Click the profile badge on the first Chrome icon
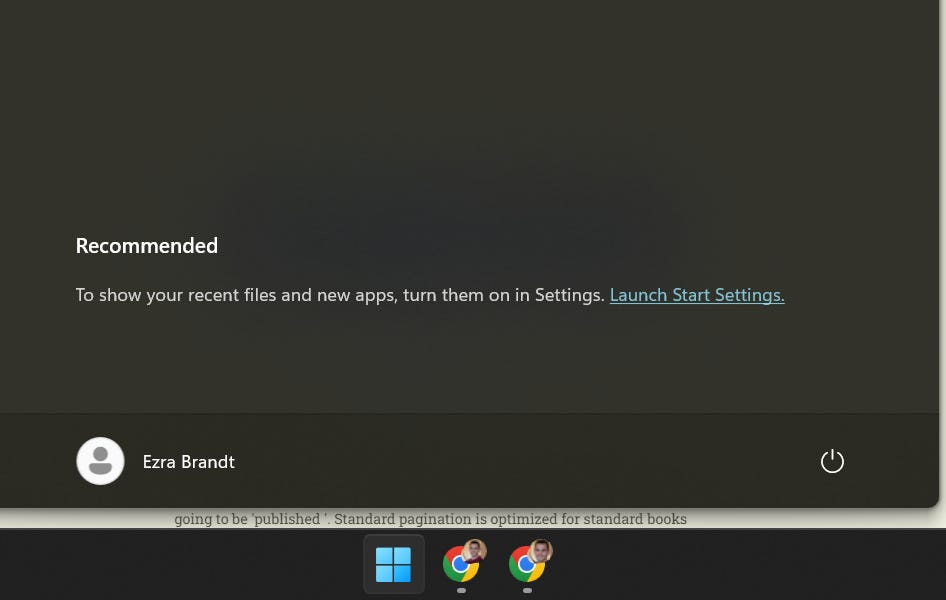 point(475,550)
